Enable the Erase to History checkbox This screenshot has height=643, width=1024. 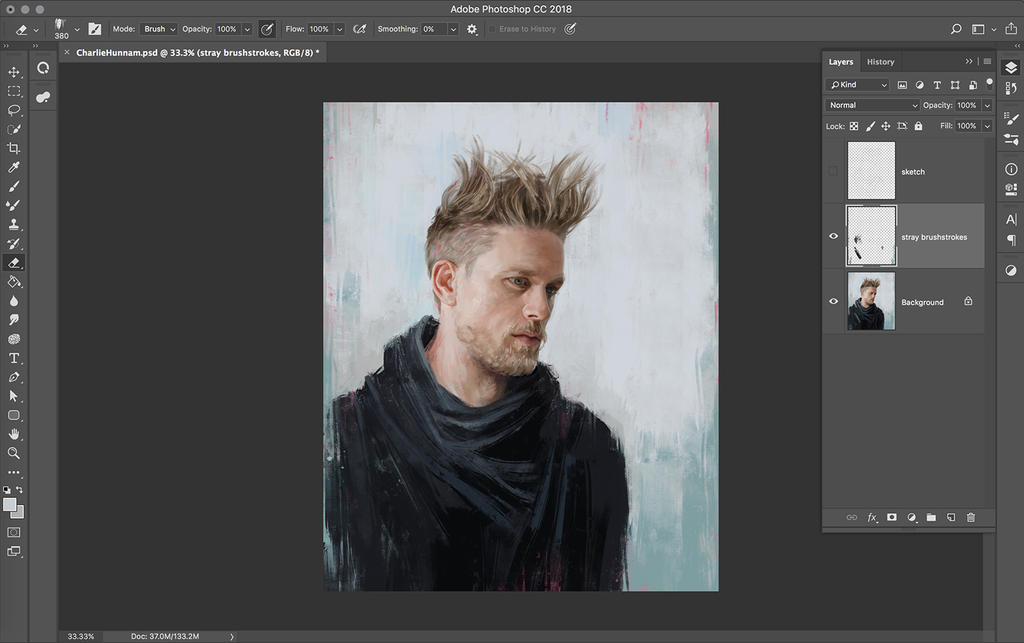(492, 29)
